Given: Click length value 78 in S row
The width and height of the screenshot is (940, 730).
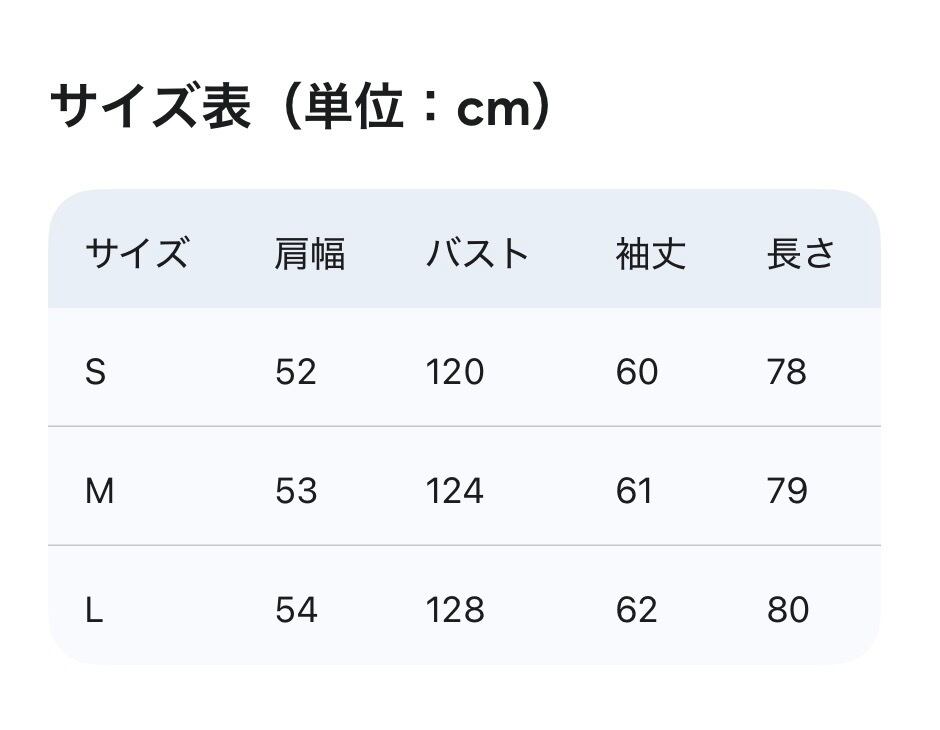Looking at the screenshot, I should point(787,372).
